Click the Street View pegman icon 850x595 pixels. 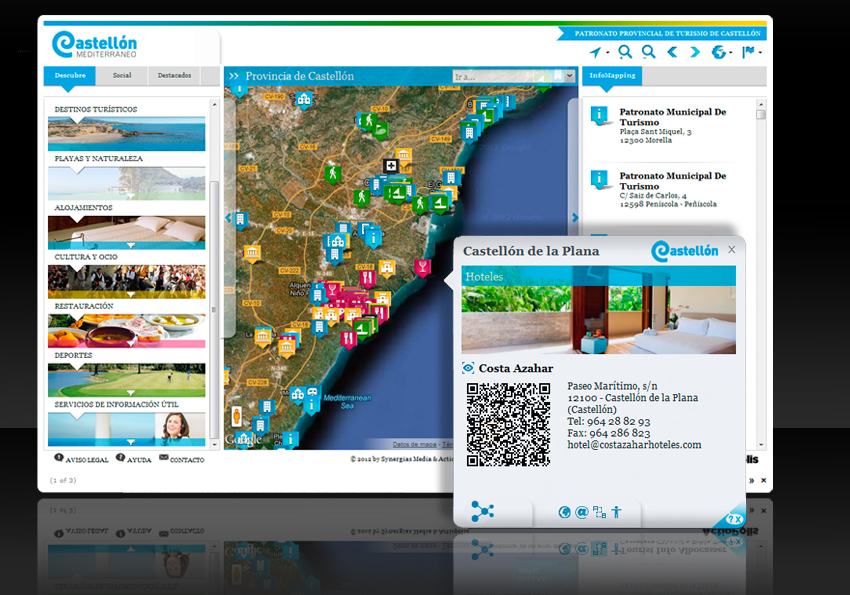(x=236, y=416)
